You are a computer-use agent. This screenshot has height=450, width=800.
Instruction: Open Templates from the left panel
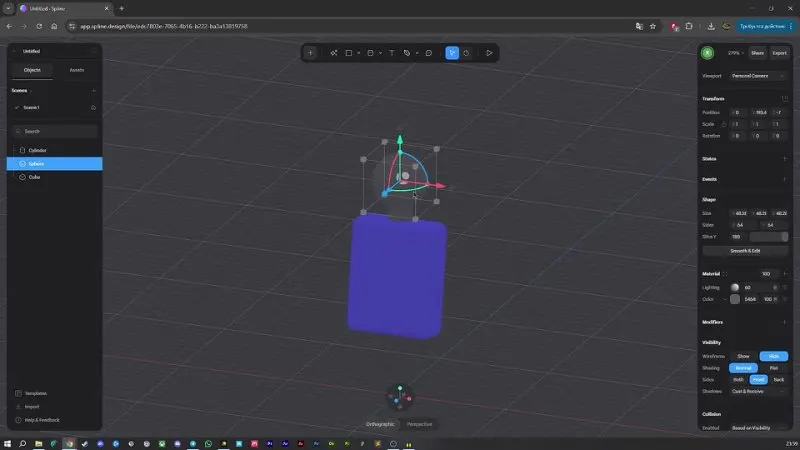point(32,393)
